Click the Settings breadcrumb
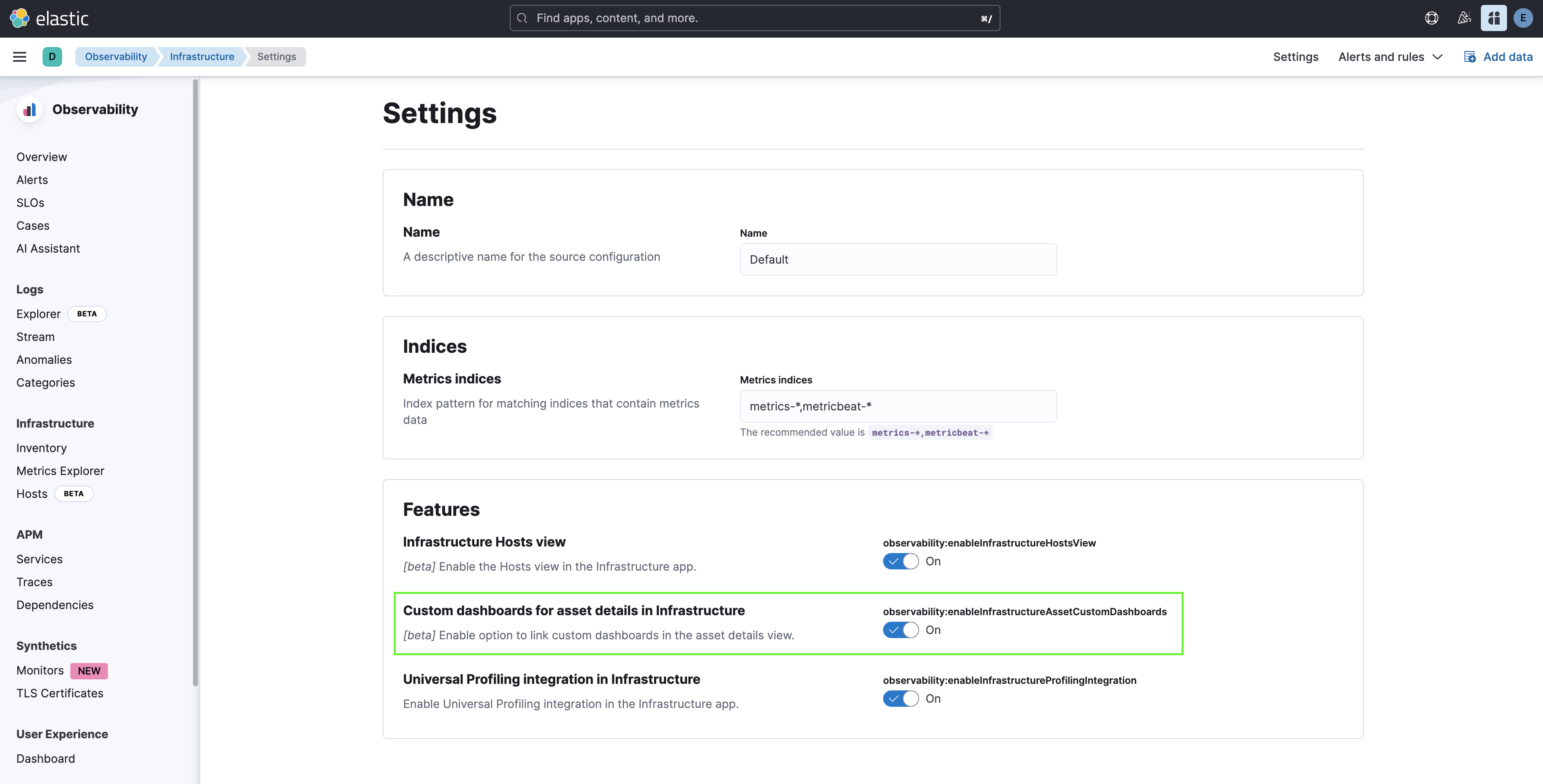Viewport: 1543px width, 784px height. point(277,57)
